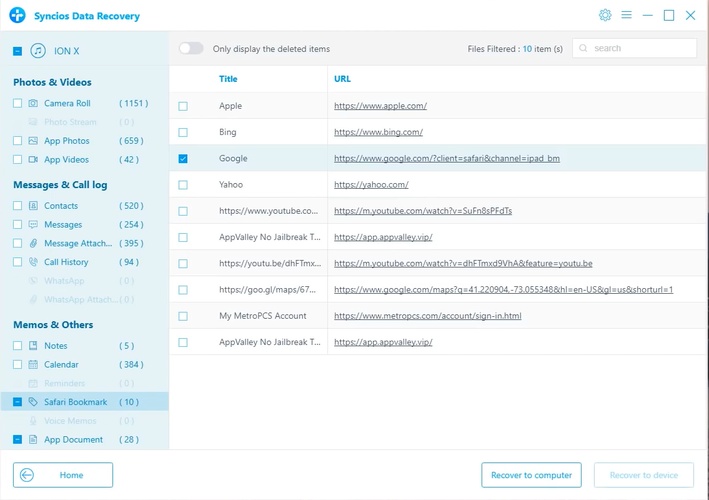
Task: Open youtube watch?v=SuFn8sPFdTs link
Action: [x=423, y=211]
